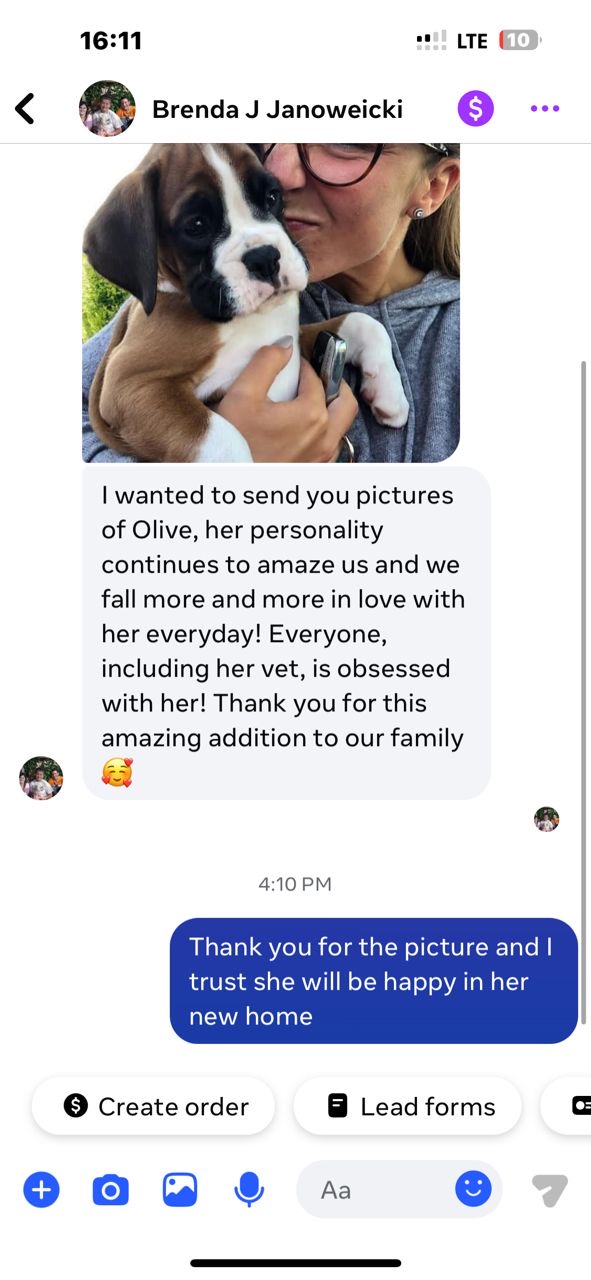
Task: Tap sender avatar beside Olive message
Action: (x=41, y=778)
